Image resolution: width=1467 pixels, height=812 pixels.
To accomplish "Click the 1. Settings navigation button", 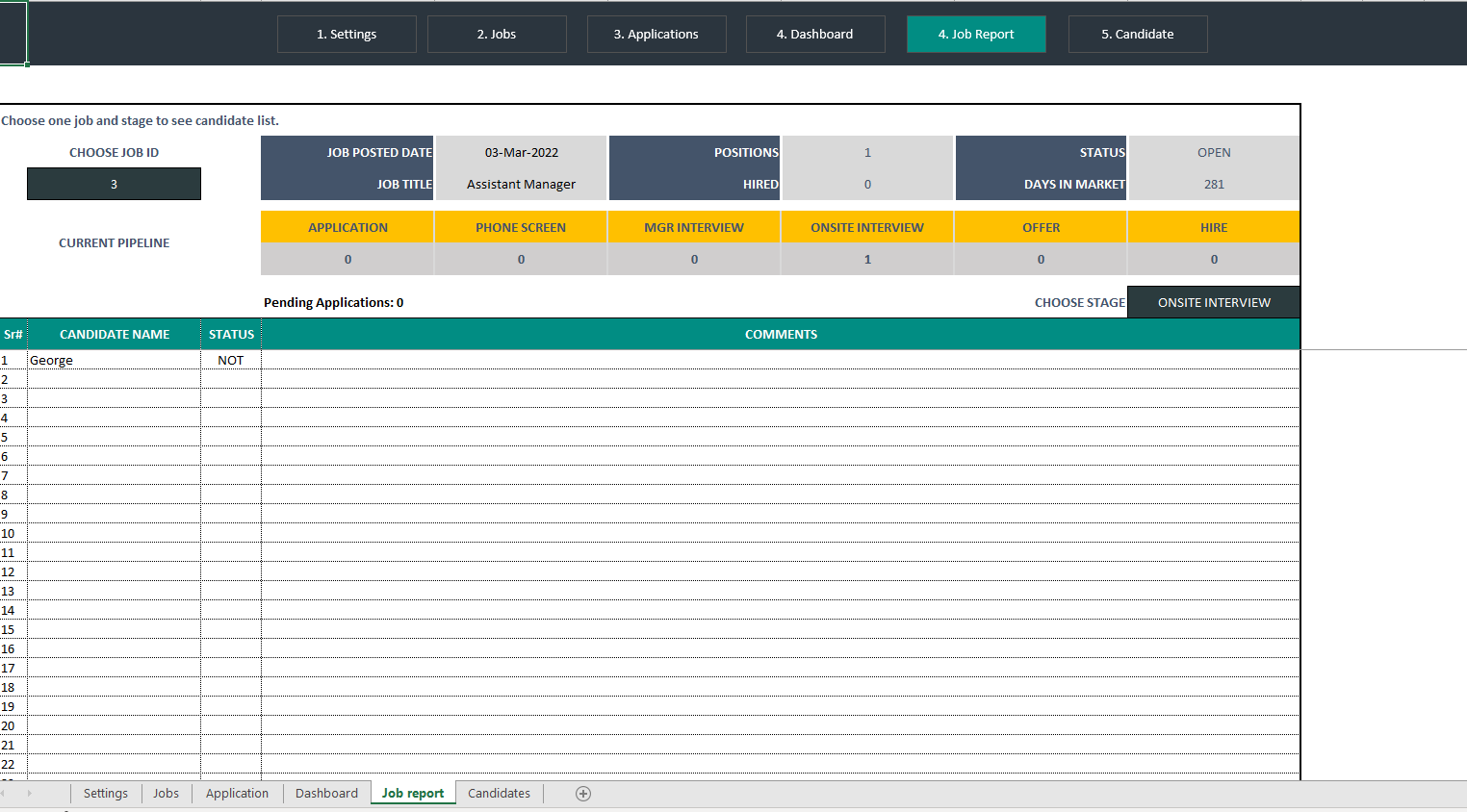I will [x=347, y=34].
